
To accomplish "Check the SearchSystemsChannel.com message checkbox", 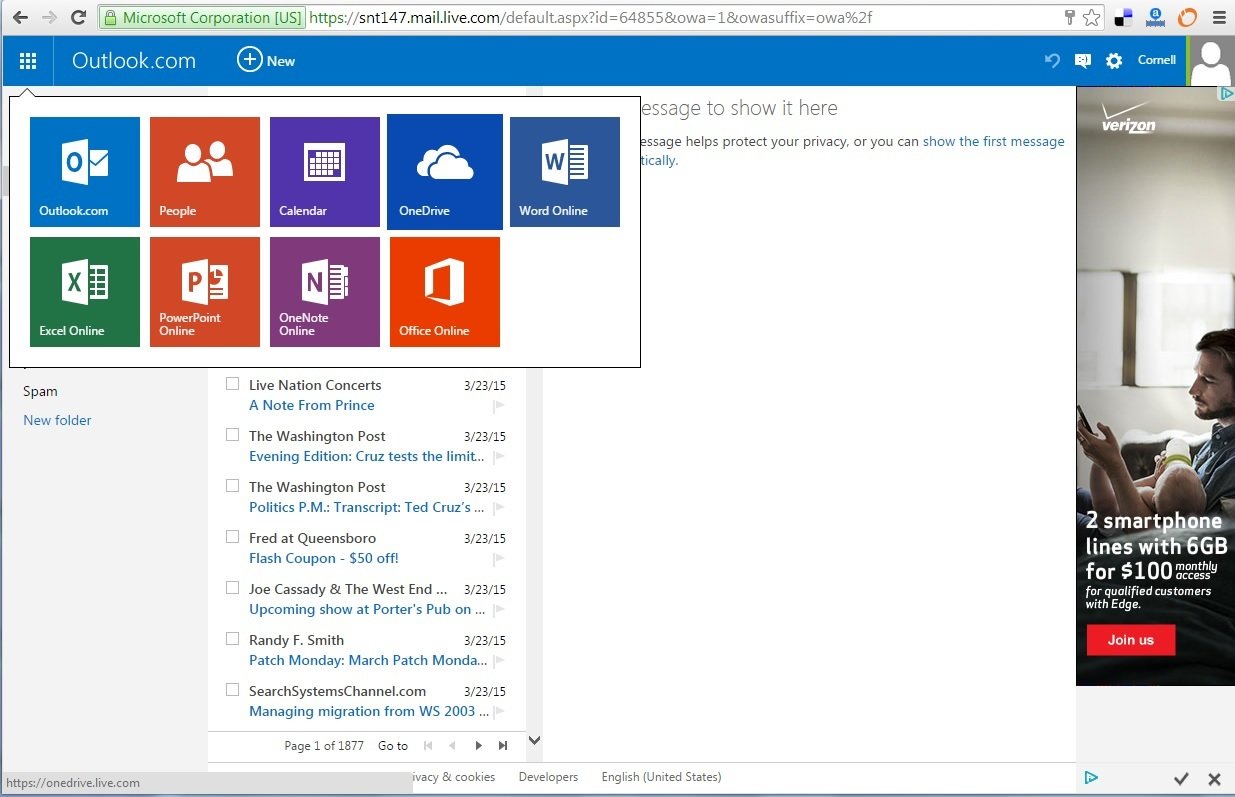I will point(232,690).
